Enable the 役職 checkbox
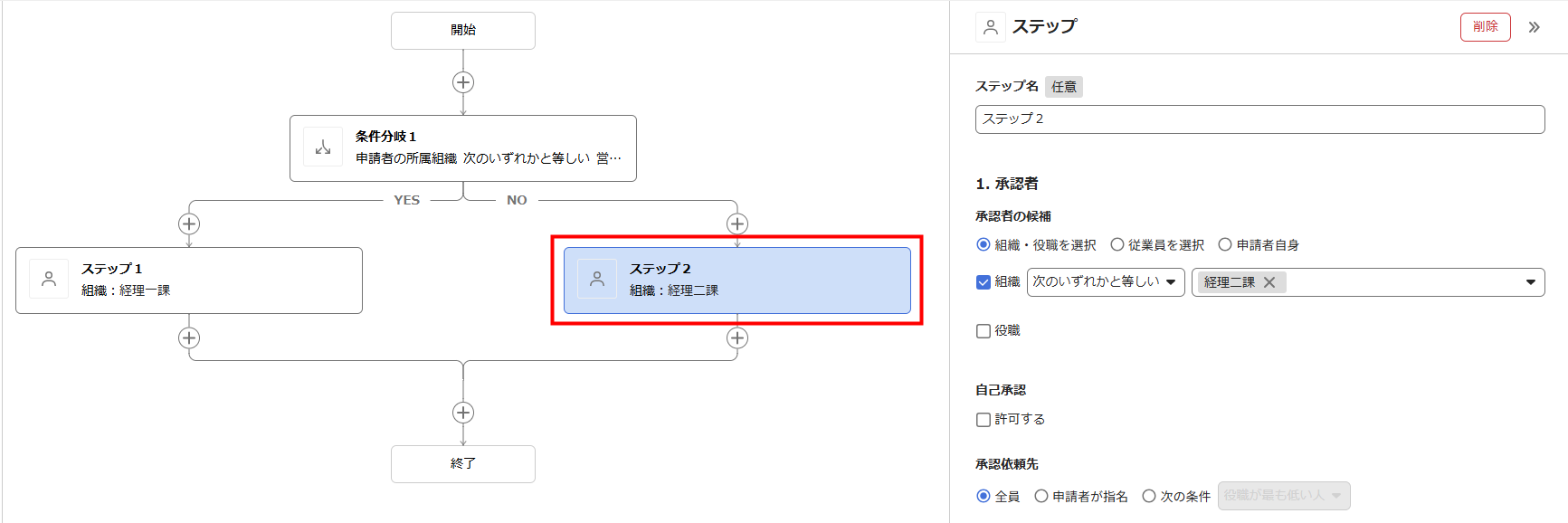 click(984, 331)
